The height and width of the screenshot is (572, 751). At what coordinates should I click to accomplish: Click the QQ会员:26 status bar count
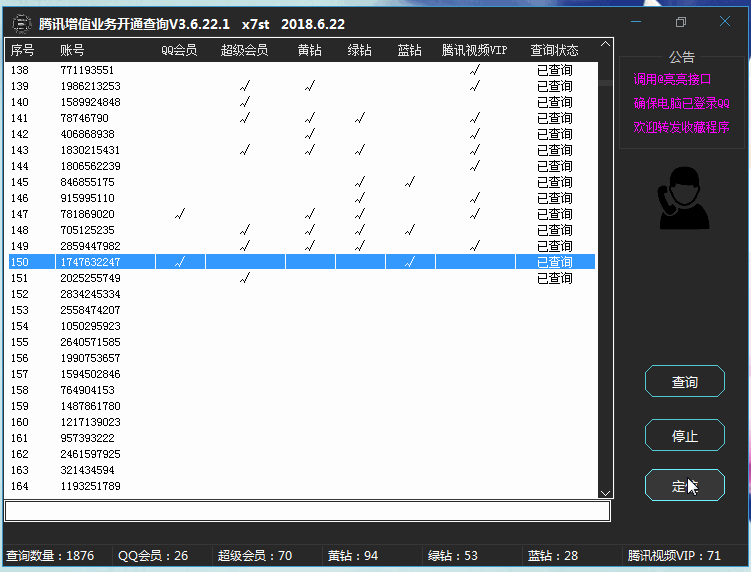coord(153,555)
